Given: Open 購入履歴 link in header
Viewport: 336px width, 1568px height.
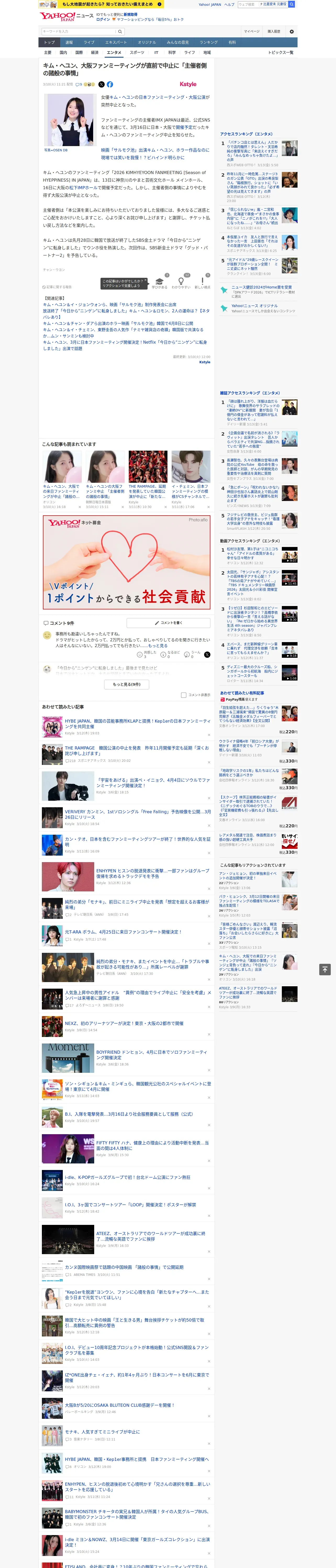Looking at the screenshot, I should pyautogui.click(x=274, y=32).
